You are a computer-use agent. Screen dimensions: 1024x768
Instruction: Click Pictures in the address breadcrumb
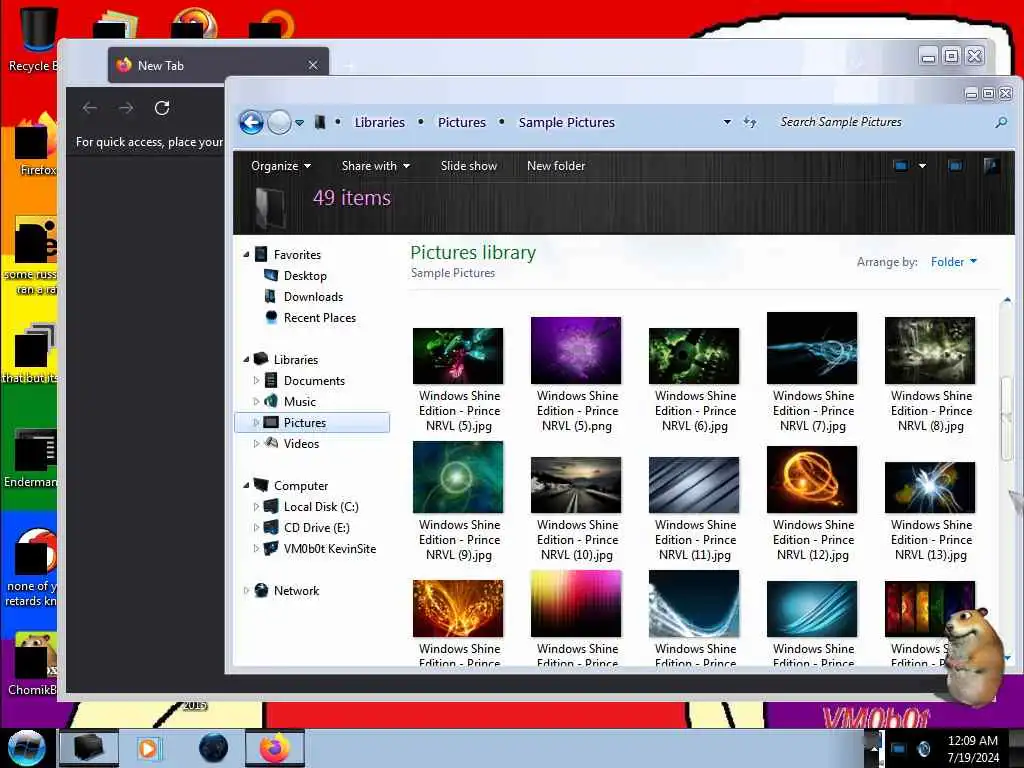(462, 122)
